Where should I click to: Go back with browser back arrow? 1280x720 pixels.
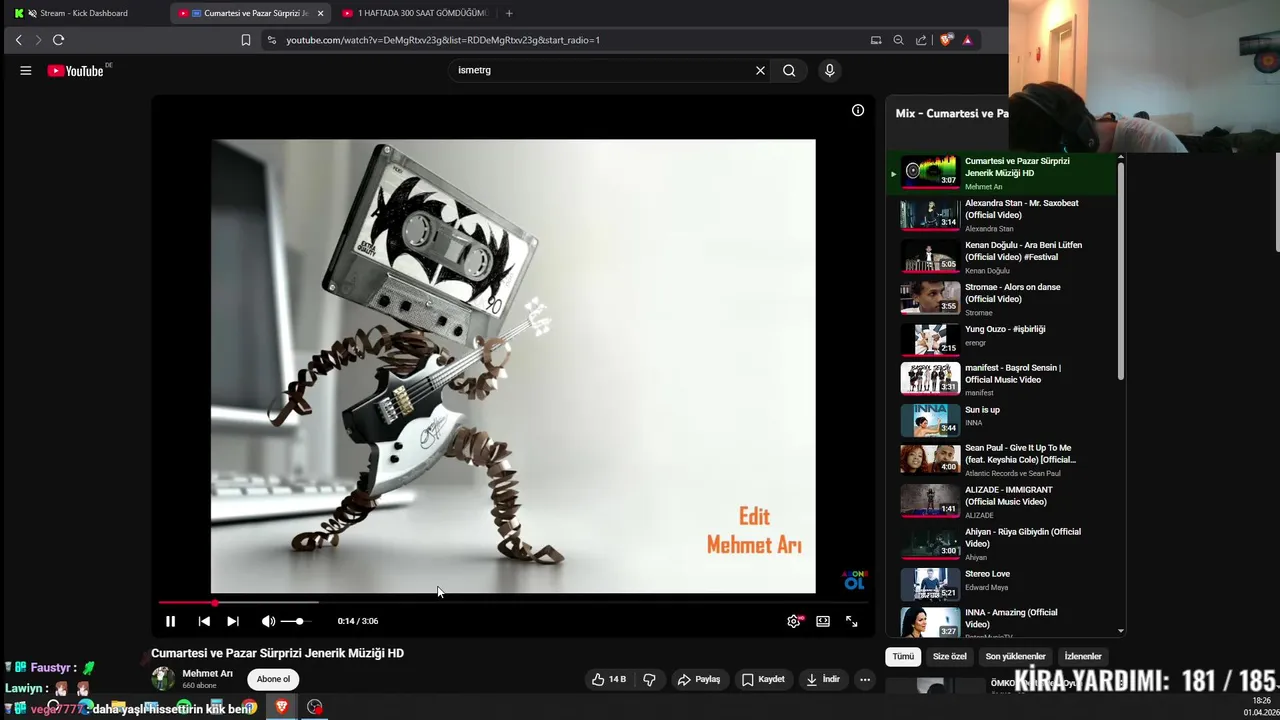pyautogui.click(x=18, y=40)
